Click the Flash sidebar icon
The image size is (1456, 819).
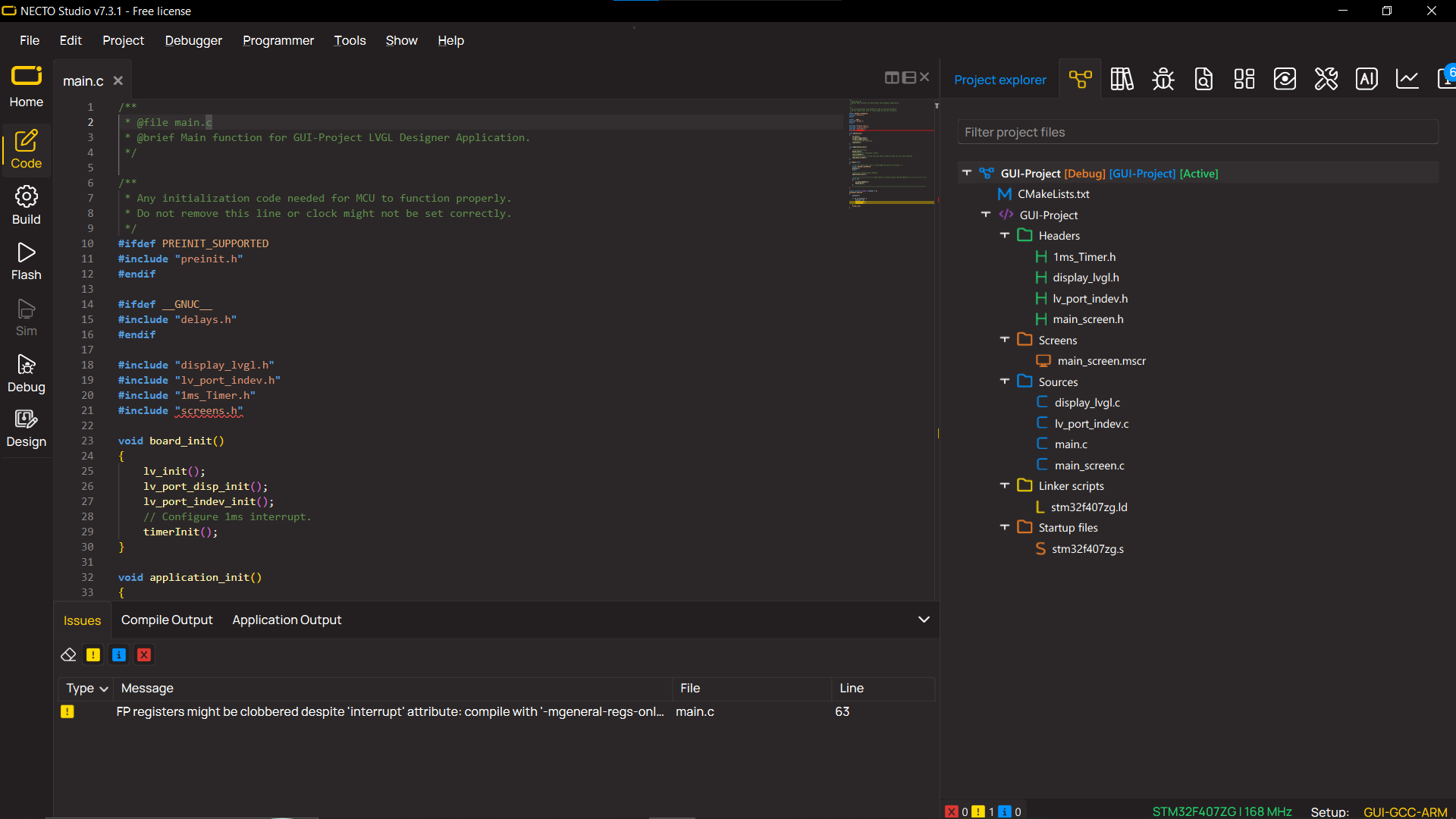click(26, 262)
